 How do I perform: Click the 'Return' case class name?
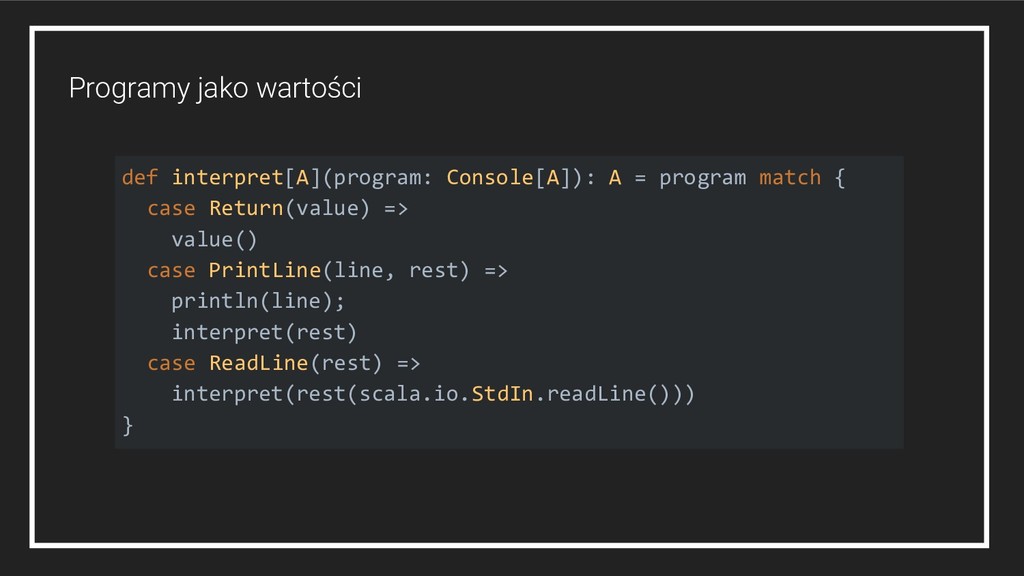point(246,209)
